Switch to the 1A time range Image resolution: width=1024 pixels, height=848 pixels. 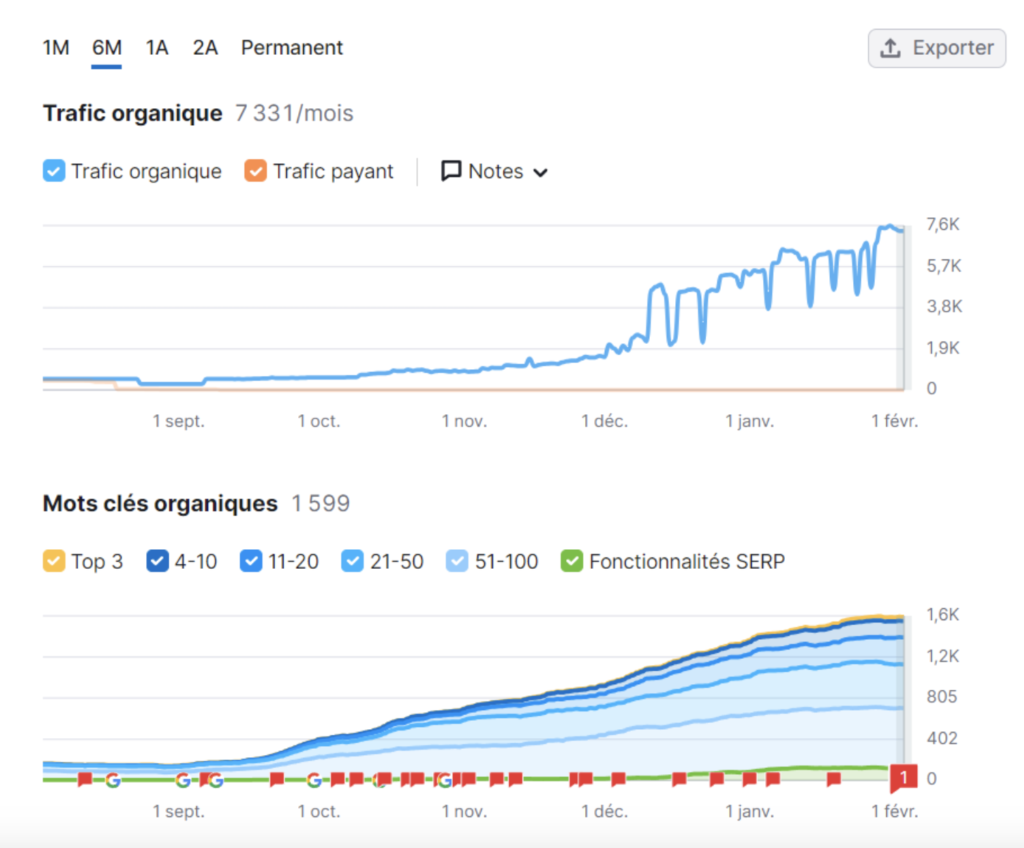(157, 48)
